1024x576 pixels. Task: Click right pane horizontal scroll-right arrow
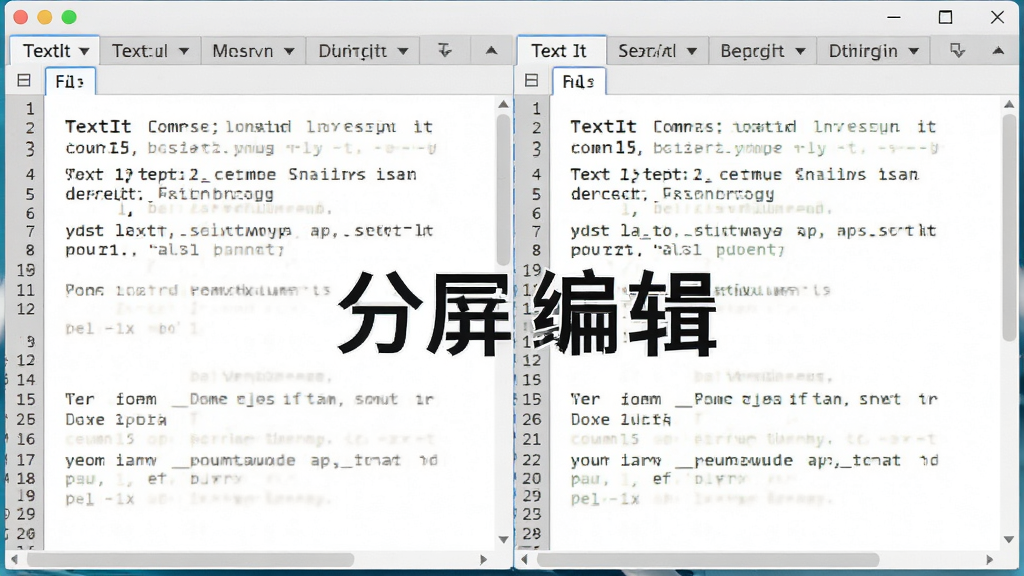coord(989,560)
